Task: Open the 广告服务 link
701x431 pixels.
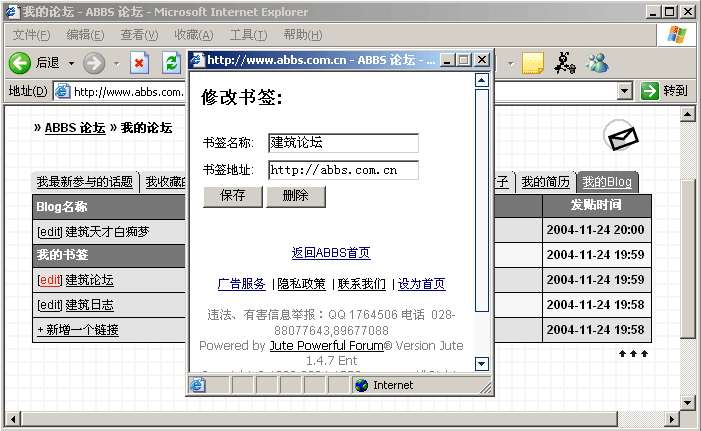Action: pos(241,283)
